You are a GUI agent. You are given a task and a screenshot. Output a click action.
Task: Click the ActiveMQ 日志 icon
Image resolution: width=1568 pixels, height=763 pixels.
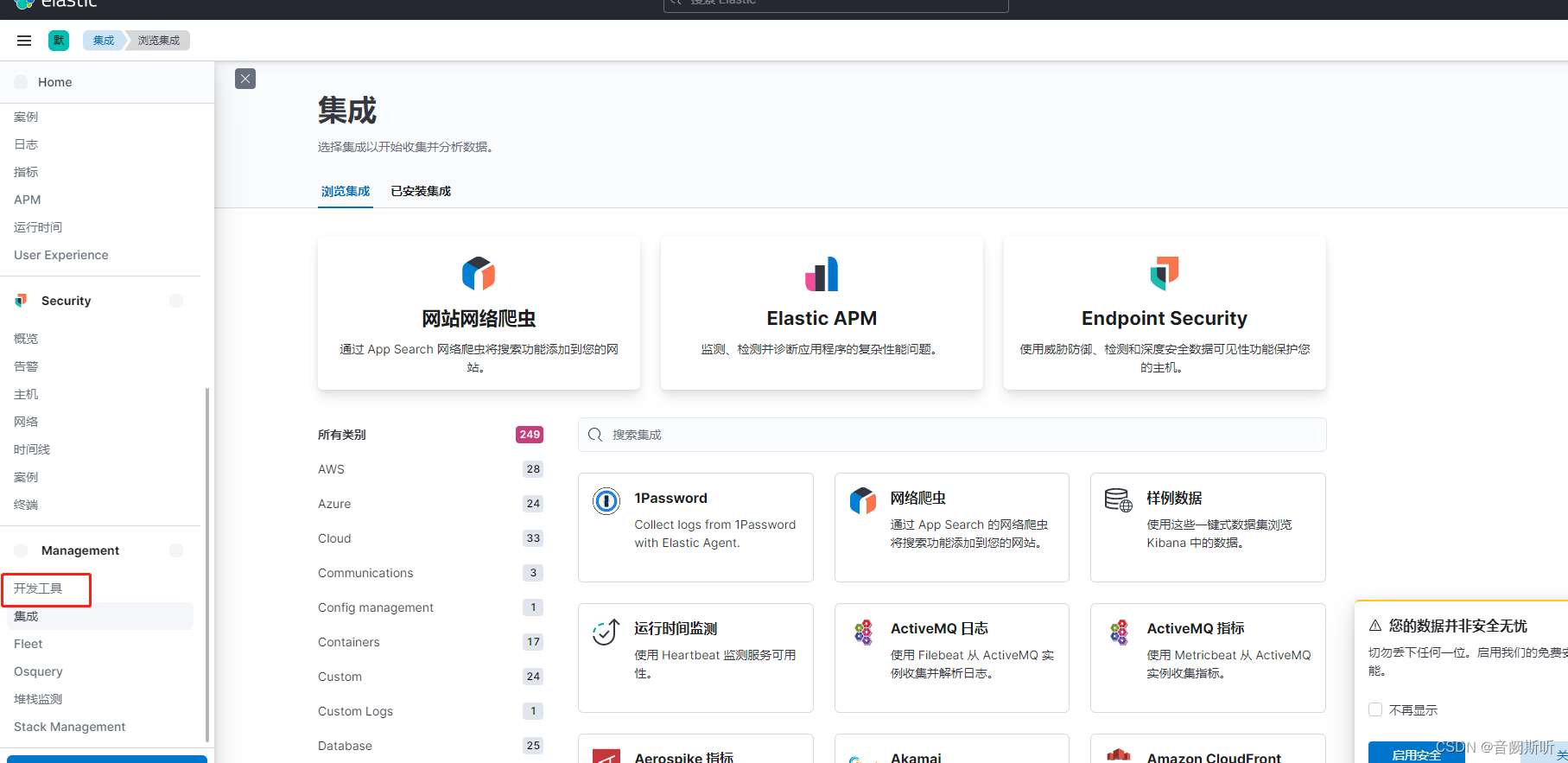(862, 632)
